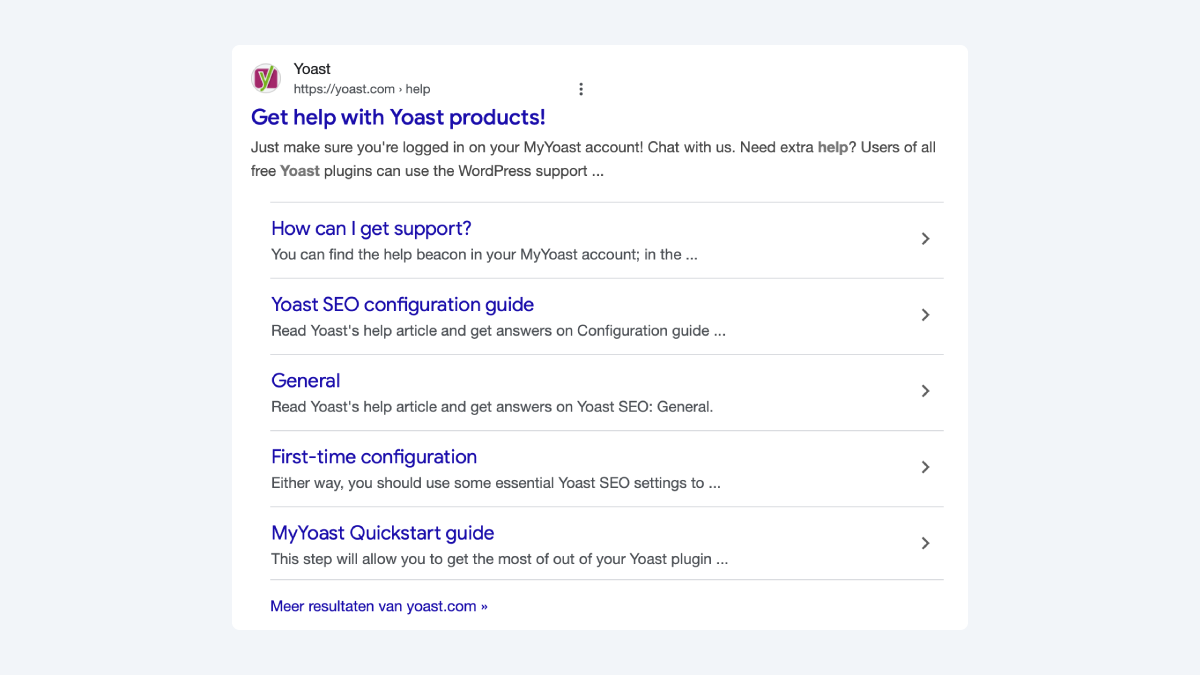Screen dimensions: 1200x675
Task: Go to the MyYoast Quickstart guide link
Action: pos(382,533)
